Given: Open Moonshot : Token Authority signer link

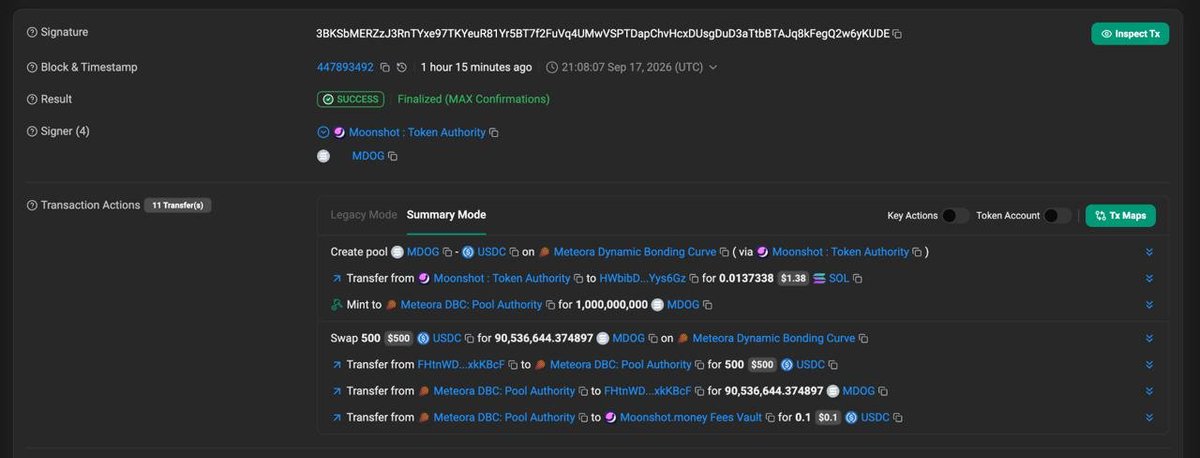Looking at the screenshot, I should tap(417, 132).
